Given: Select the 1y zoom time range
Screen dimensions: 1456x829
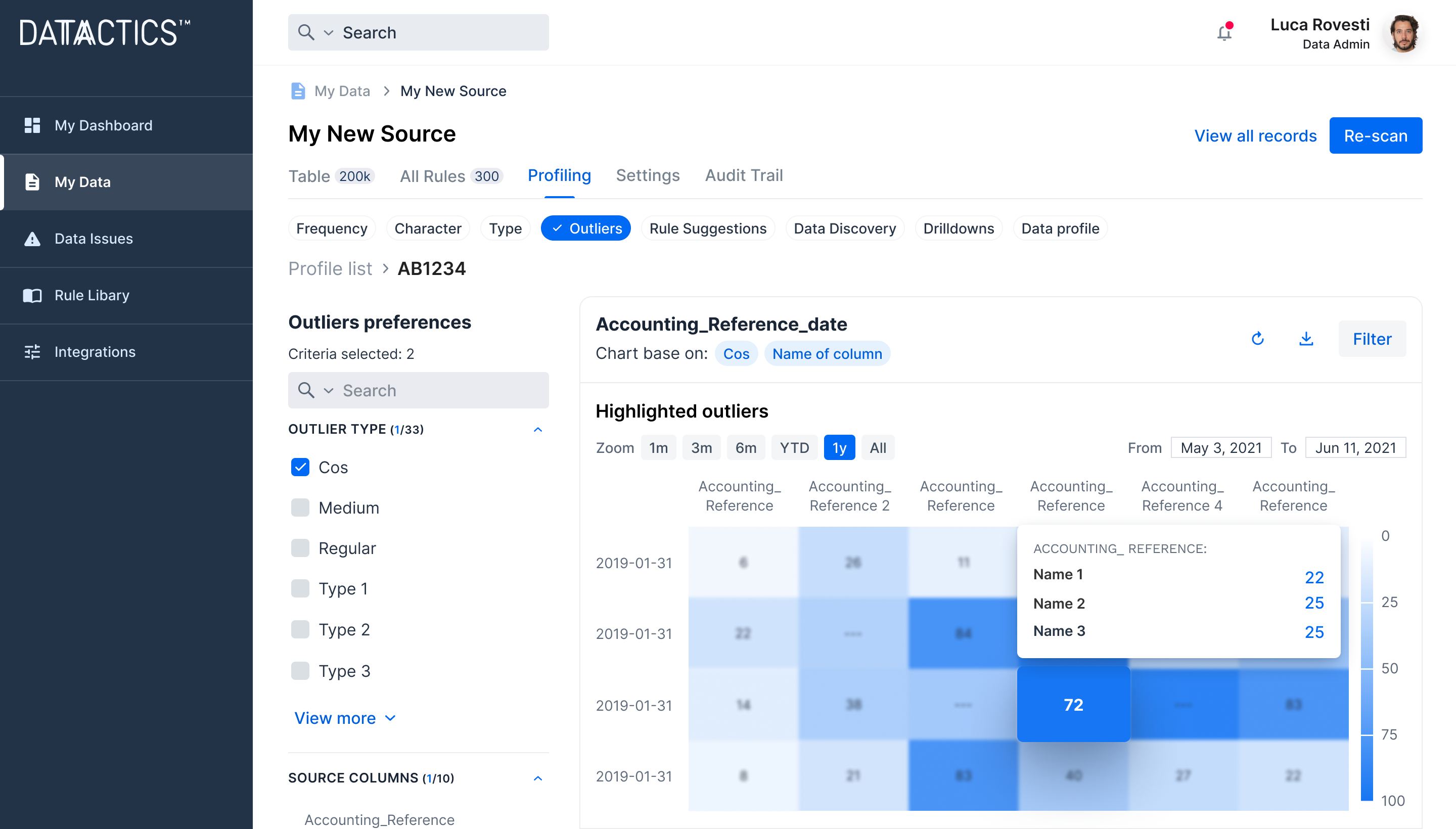Looking at the screenshot, I should pyautogui.click(x=839, y=447).
